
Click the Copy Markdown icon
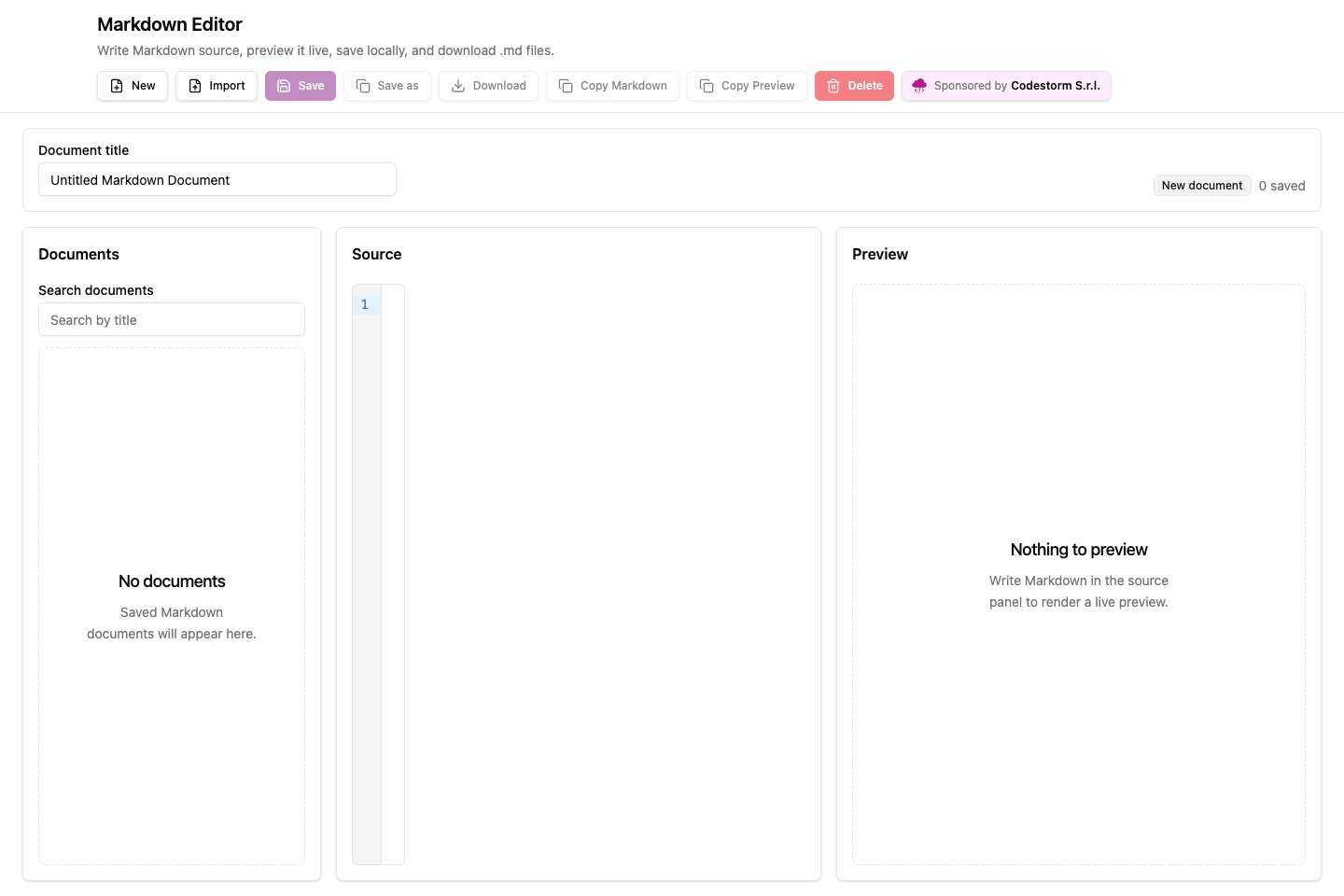pos(566,86)
